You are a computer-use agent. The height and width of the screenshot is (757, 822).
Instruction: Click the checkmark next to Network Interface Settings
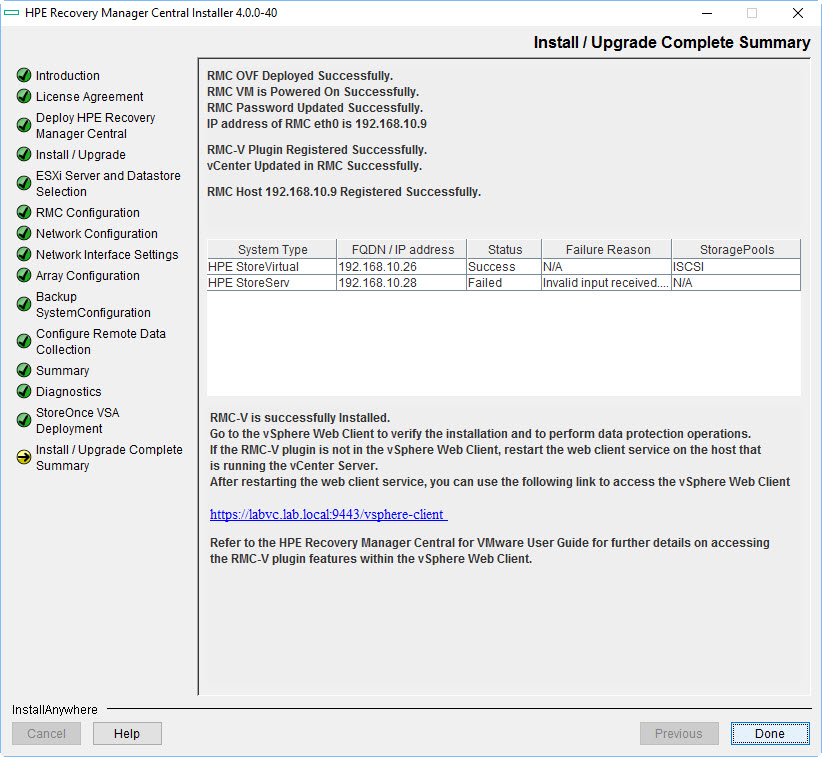24,254
